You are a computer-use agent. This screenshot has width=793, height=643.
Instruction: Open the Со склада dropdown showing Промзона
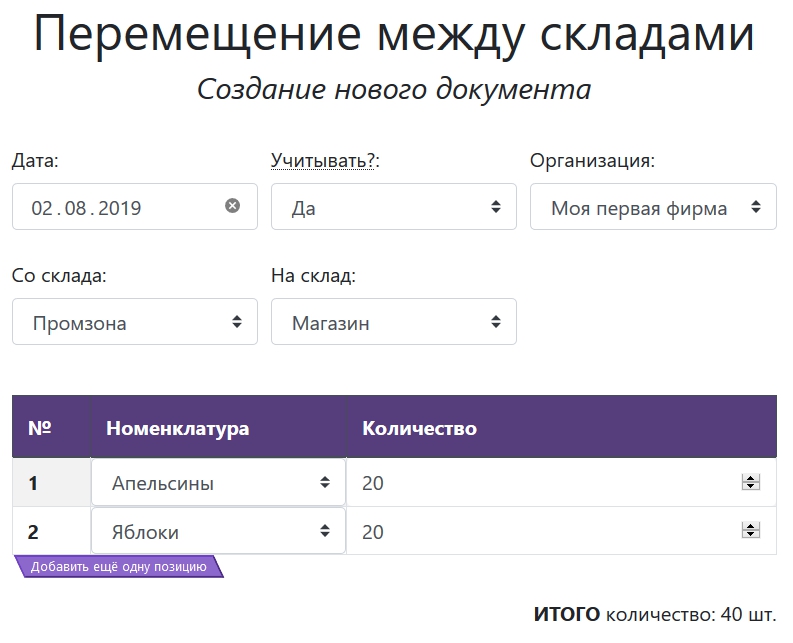coord(135,322)
